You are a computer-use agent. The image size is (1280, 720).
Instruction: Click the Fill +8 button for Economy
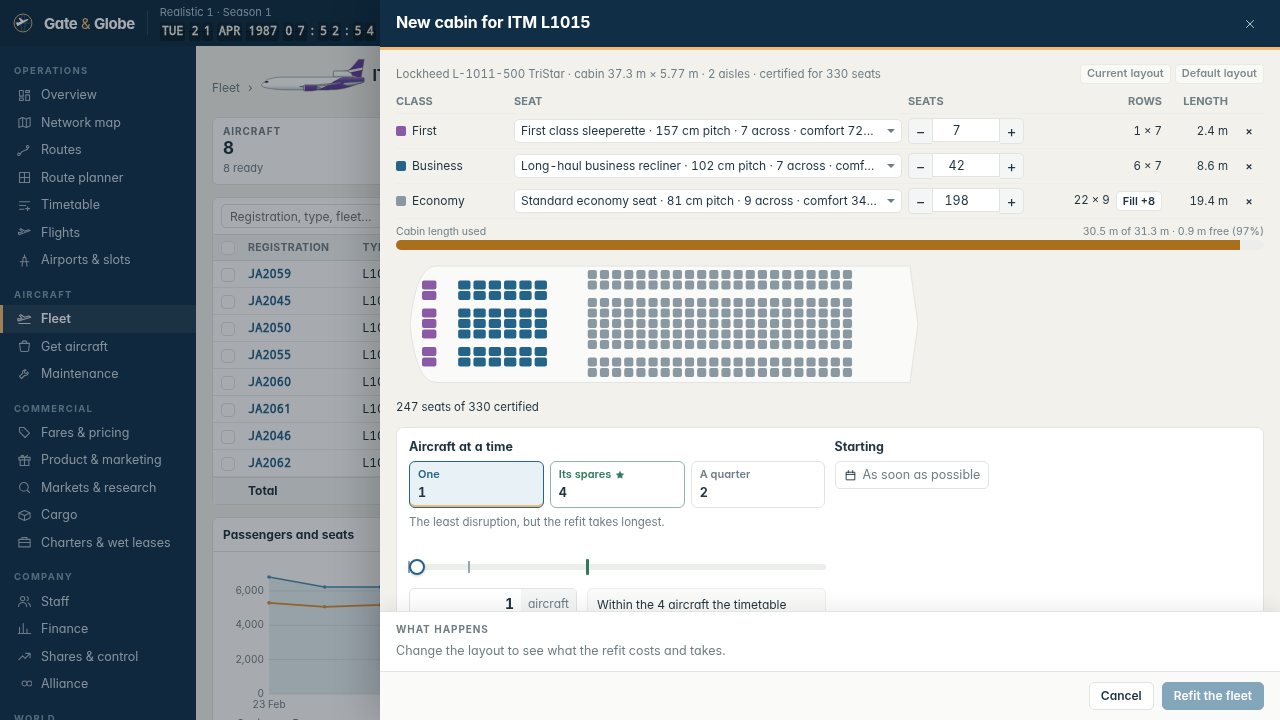(1138, 201)
